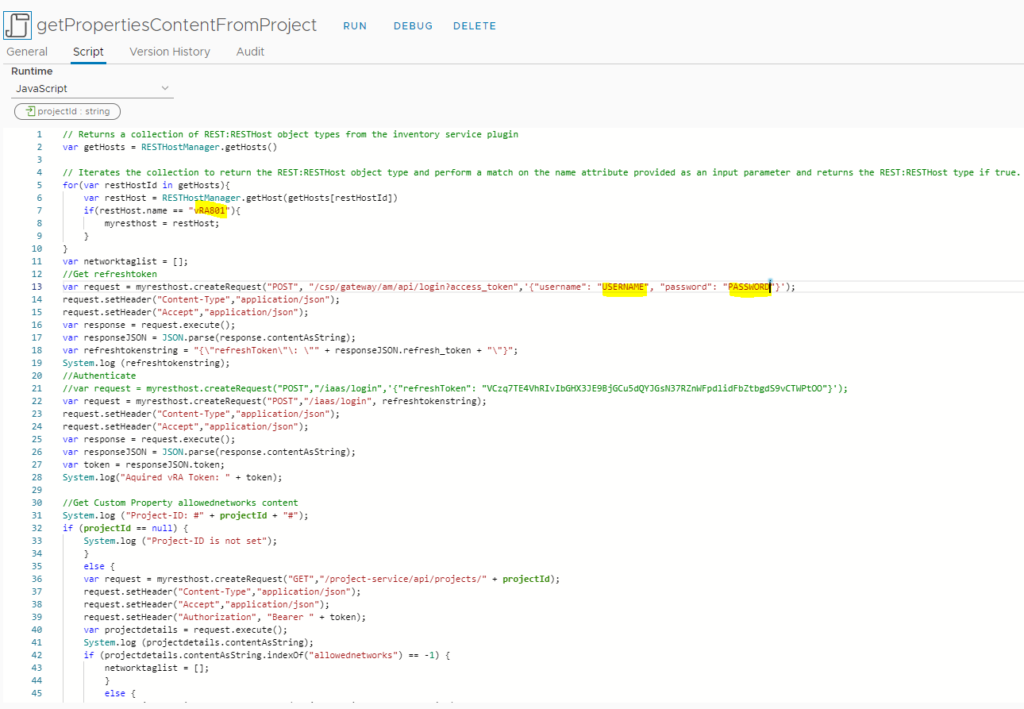
Task: Open the Audit tab
Action: click(250, 51)
